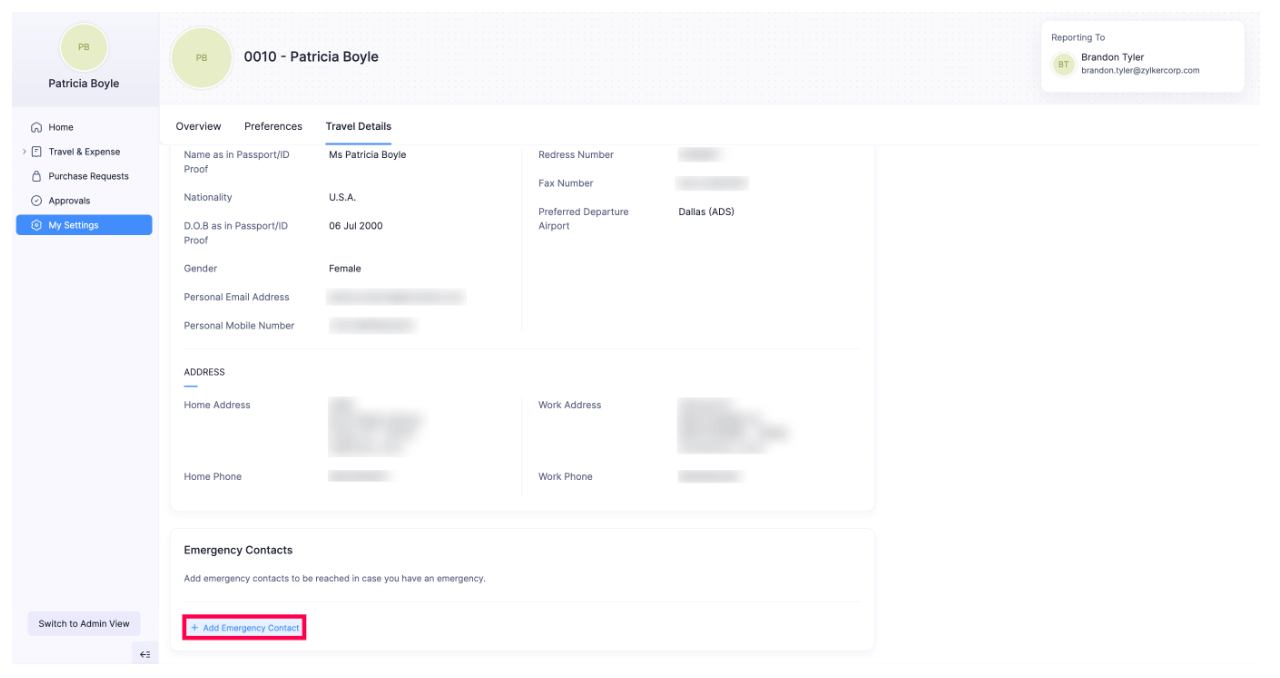This screenshot has width=1280, height=678.
Task: Click the My Settings gear icon
Action: coord(37,225)
